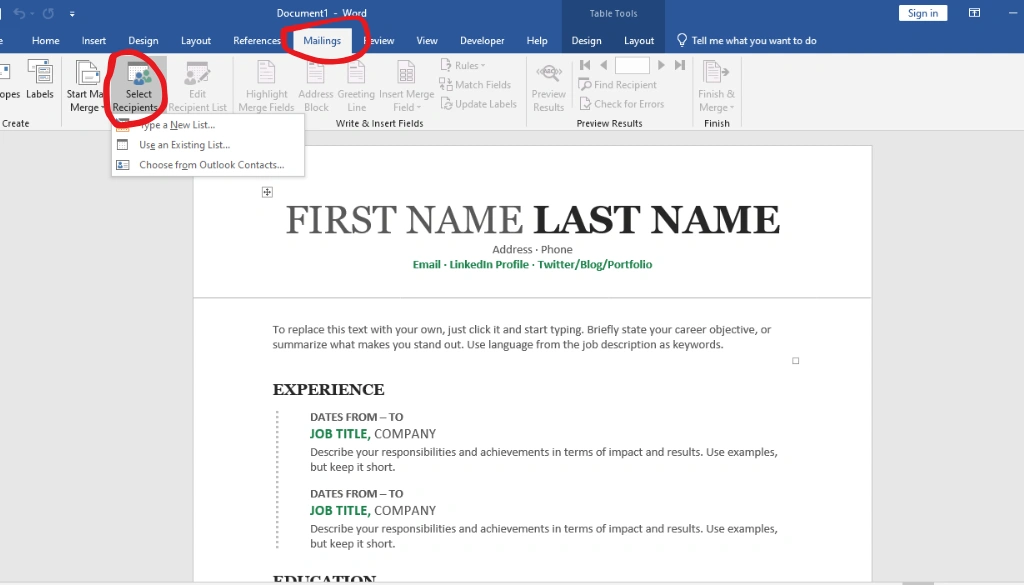Image resolution: width=1024 pixels, height=585 pixels.
Task: Open the Layout tab next to References
Action: coord(196,40)
